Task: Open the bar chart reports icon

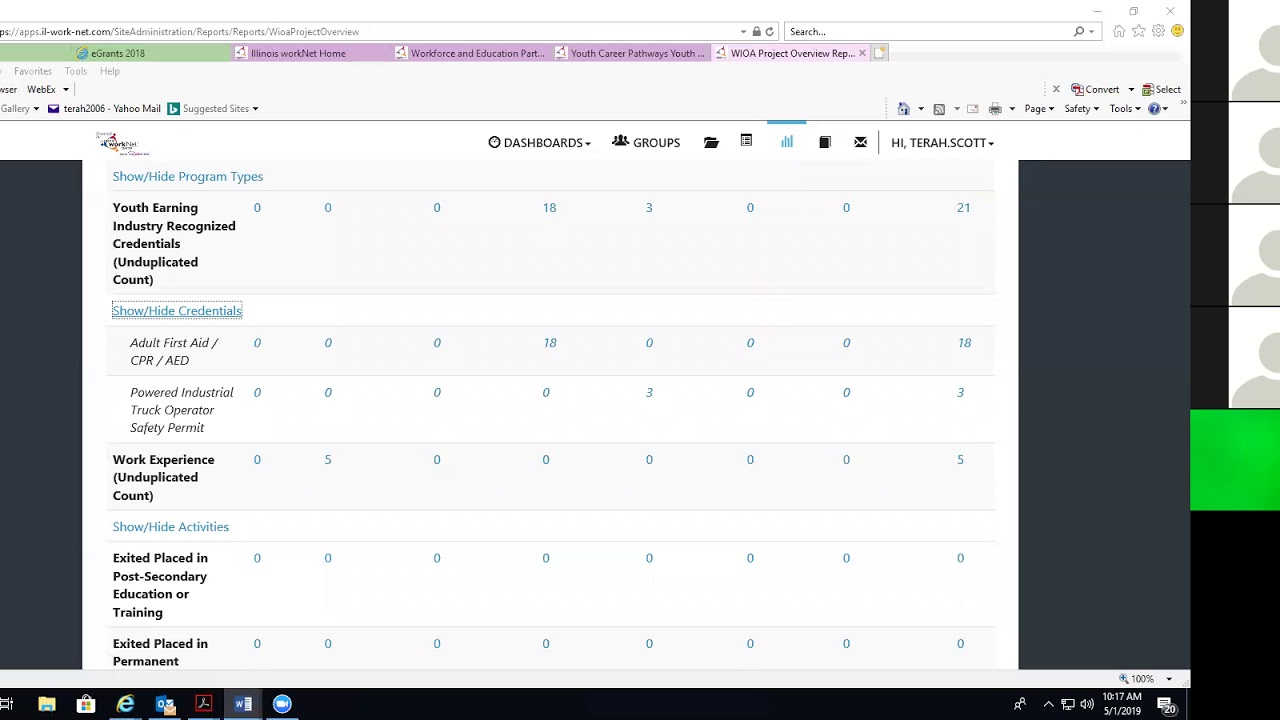Action: coord(787,142)
